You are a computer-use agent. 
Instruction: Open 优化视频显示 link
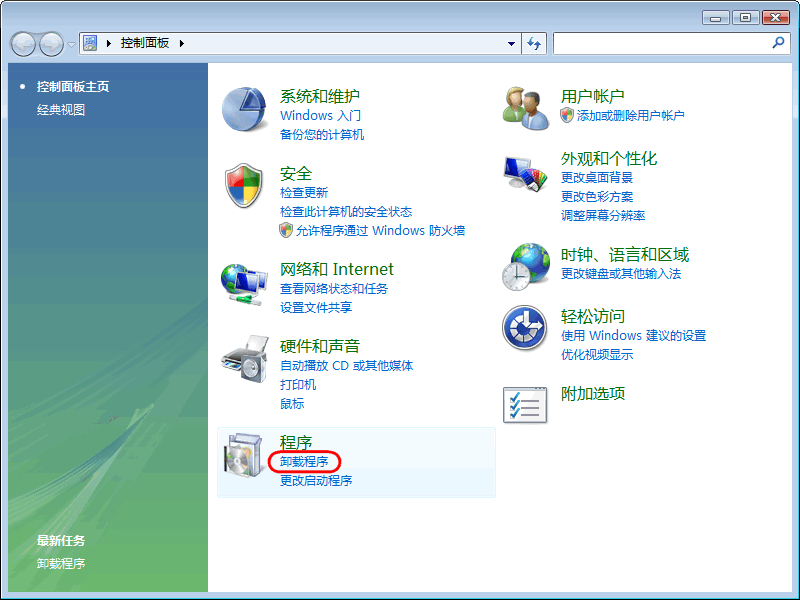tap(597, 354)
